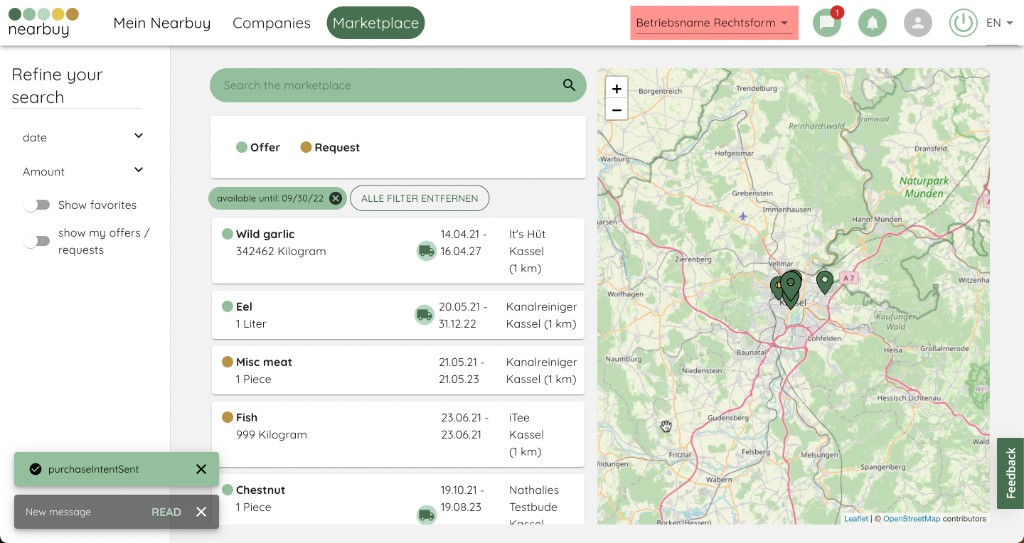Click the delivery truck icon for Eel
This screenshot has height=543, width=1024.
(x=424, y=315)
